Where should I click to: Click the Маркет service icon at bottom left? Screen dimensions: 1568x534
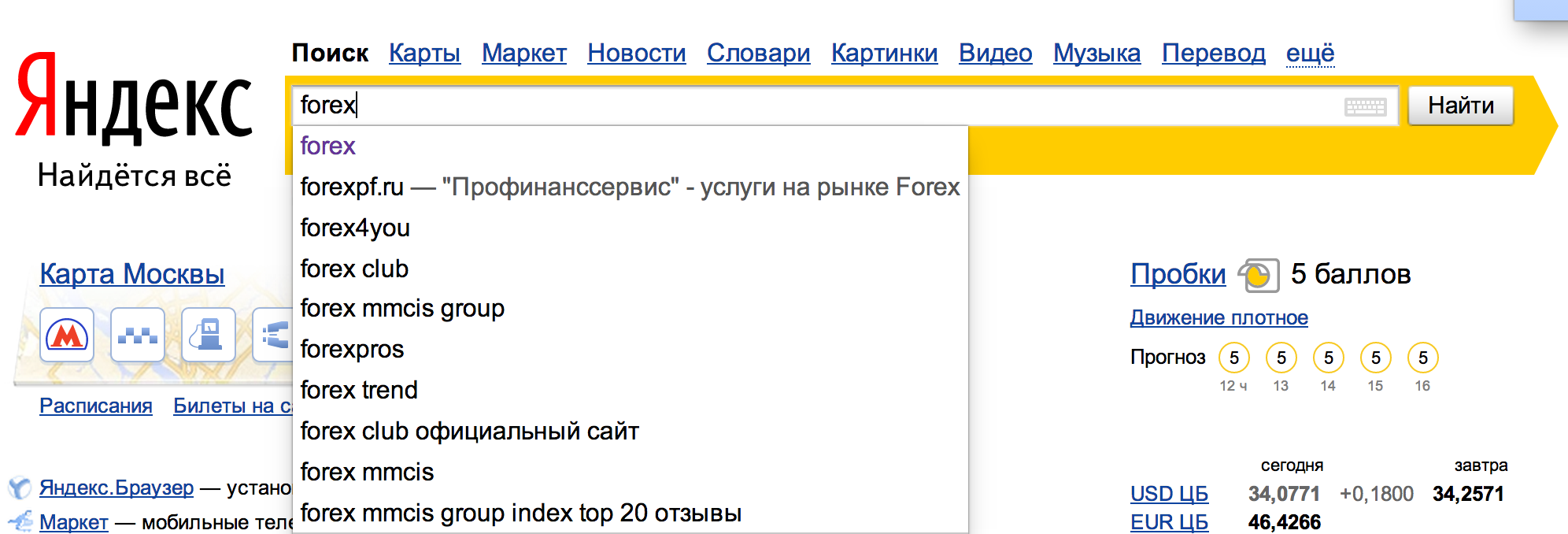20,521
